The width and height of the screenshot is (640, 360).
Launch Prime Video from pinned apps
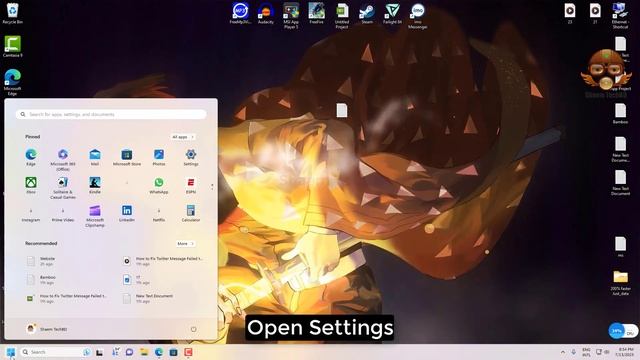coord(63,215)
